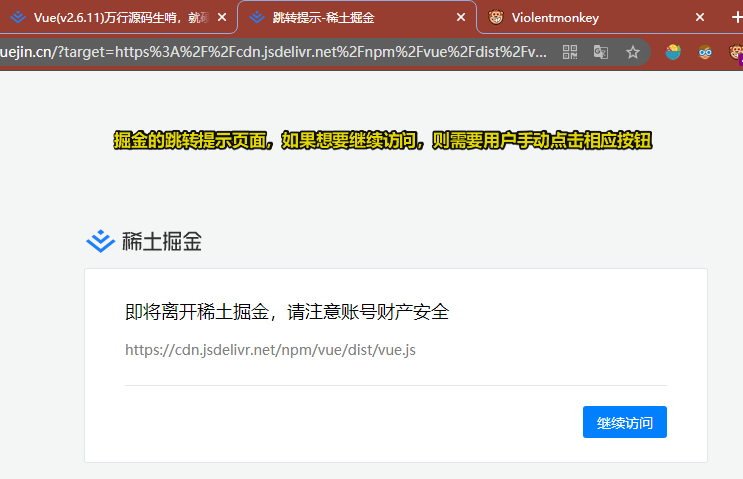The height and width of the screenshot is (479, 743).
Task: Open the blue bowl extension icon
Action: [x=673, y=52]
